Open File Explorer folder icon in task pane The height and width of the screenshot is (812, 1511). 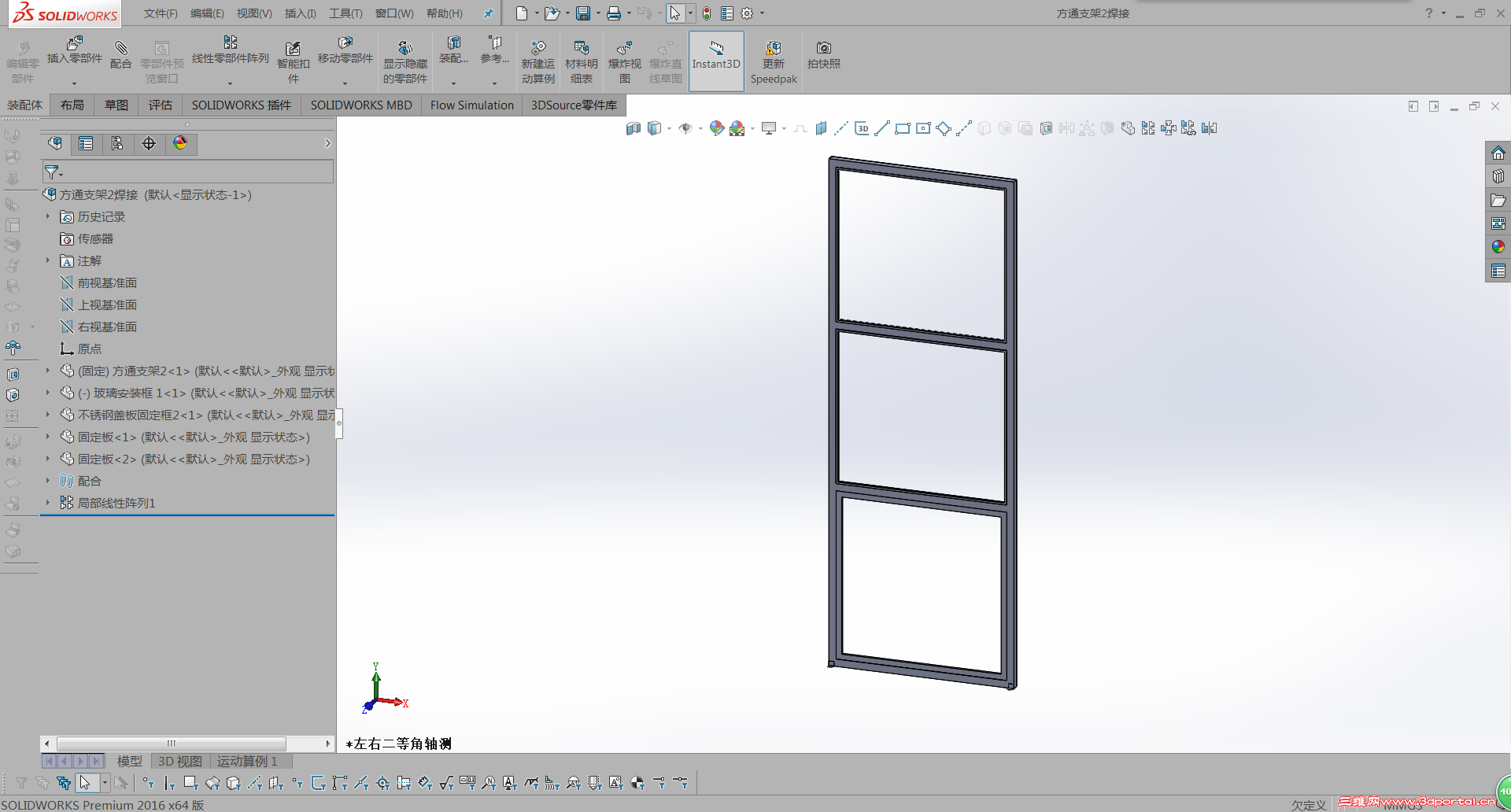coord(1498,200)
